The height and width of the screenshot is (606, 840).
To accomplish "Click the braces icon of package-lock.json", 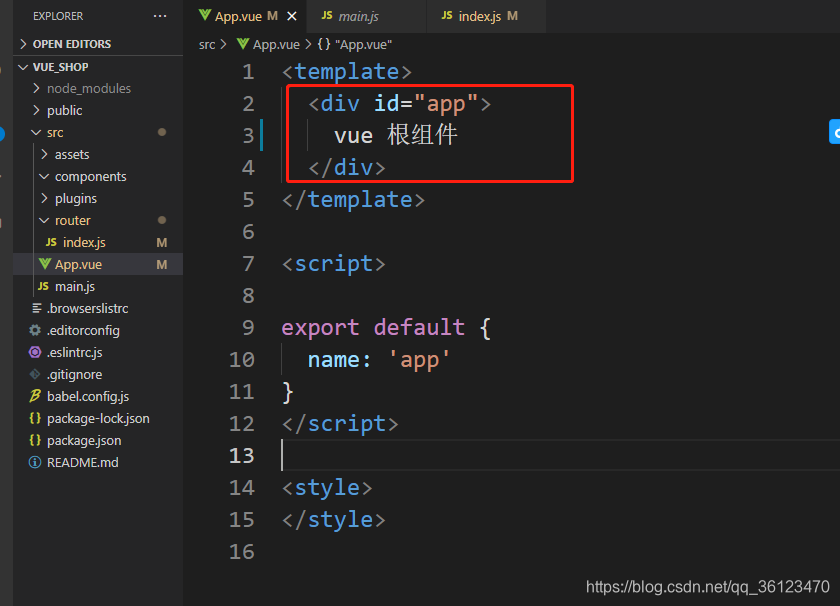I will pos(35,418).
